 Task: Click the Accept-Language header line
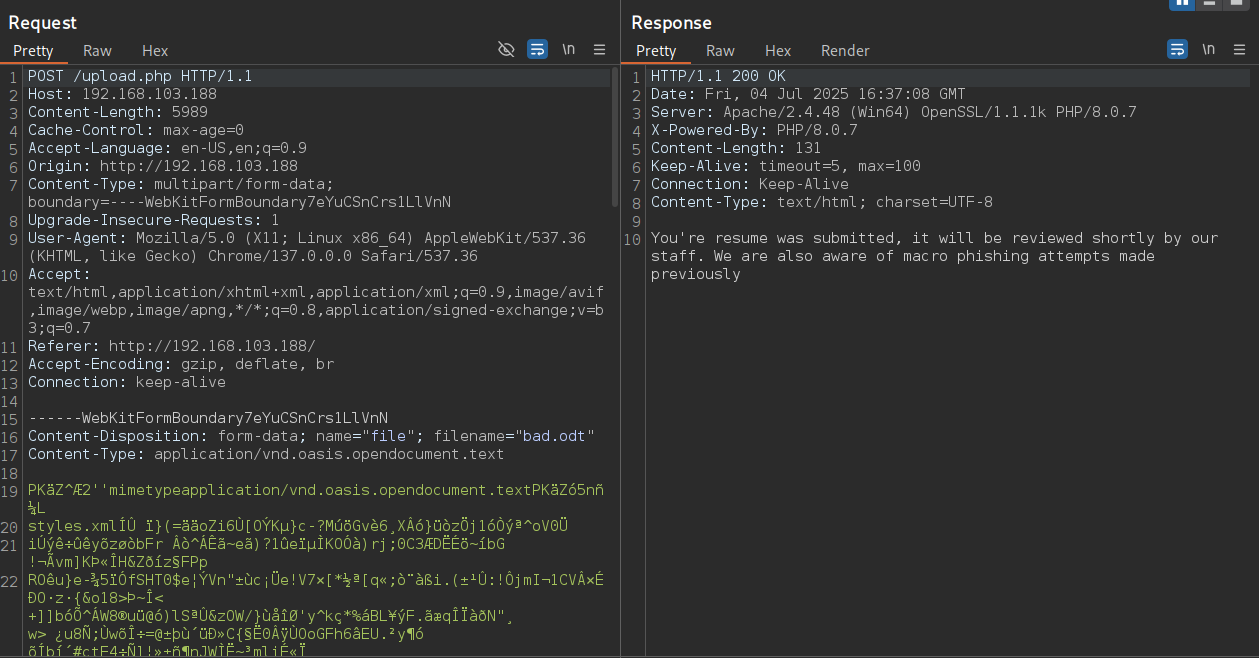[x=167, y=148]
